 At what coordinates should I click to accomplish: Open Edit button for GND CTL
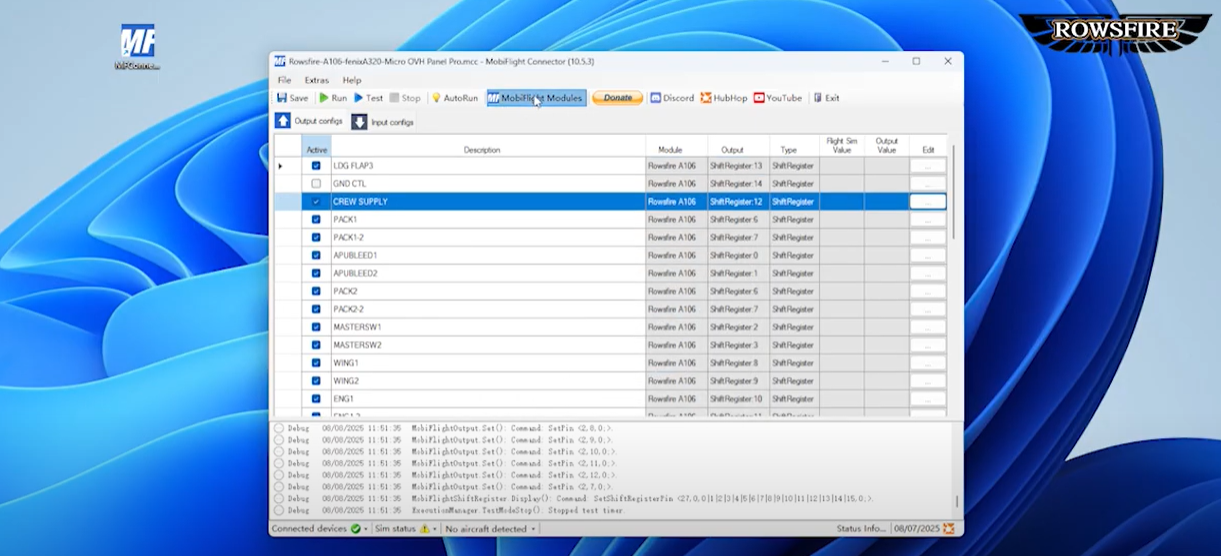(928, 184)
